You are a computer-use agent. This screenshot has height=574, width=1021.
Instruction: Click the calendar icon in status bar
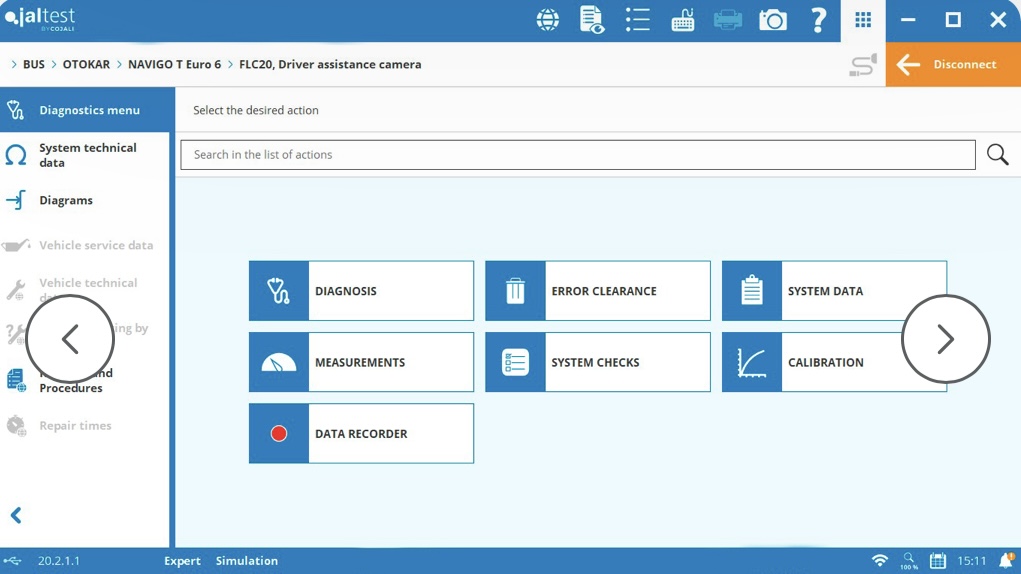click(x=938, y=560)
